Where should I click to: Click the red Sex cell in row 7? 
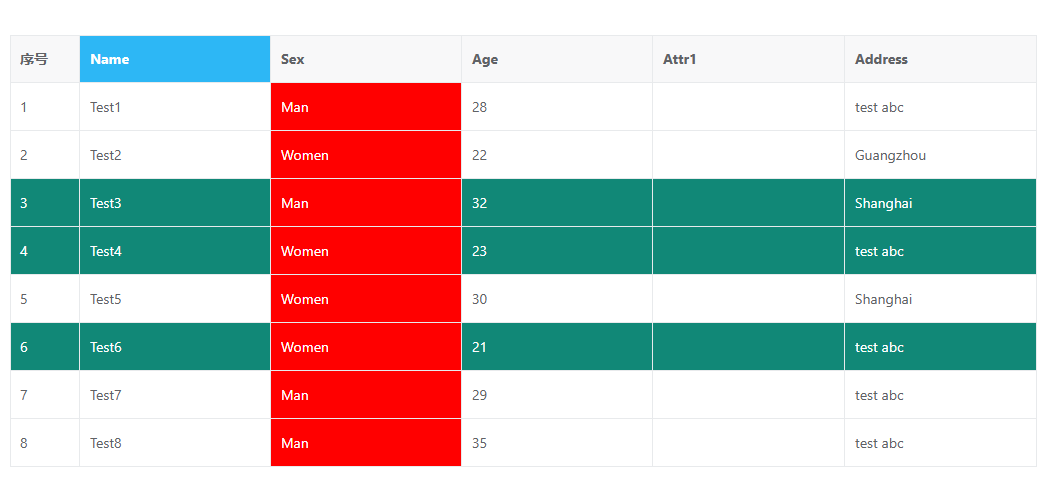point(365,395)
